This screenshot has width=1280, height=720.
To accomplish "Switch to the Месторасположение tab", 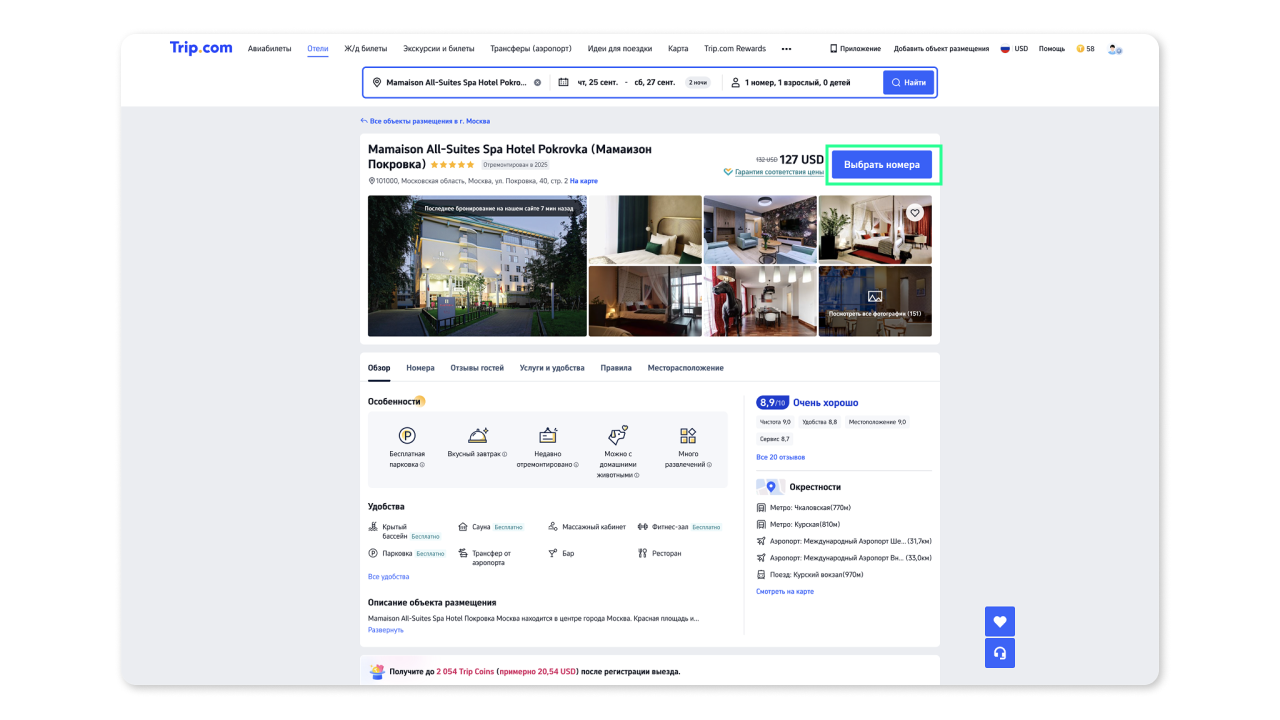I will pos(685,368).
